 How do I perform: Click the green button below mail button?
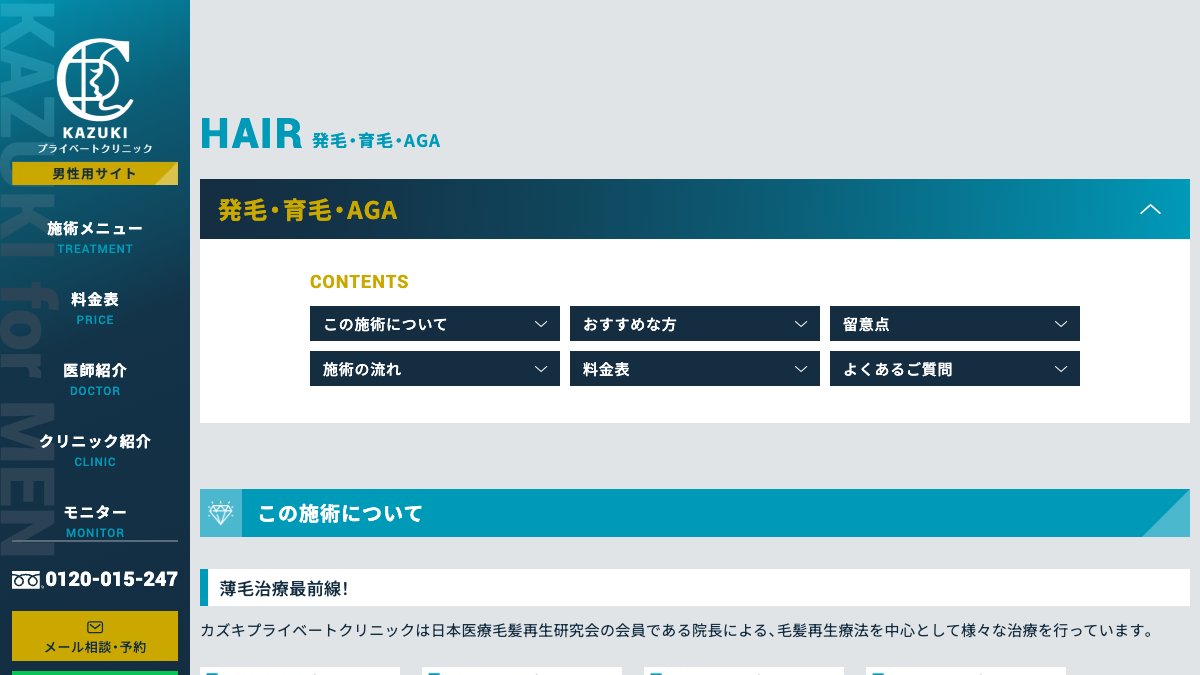[95, 673]
